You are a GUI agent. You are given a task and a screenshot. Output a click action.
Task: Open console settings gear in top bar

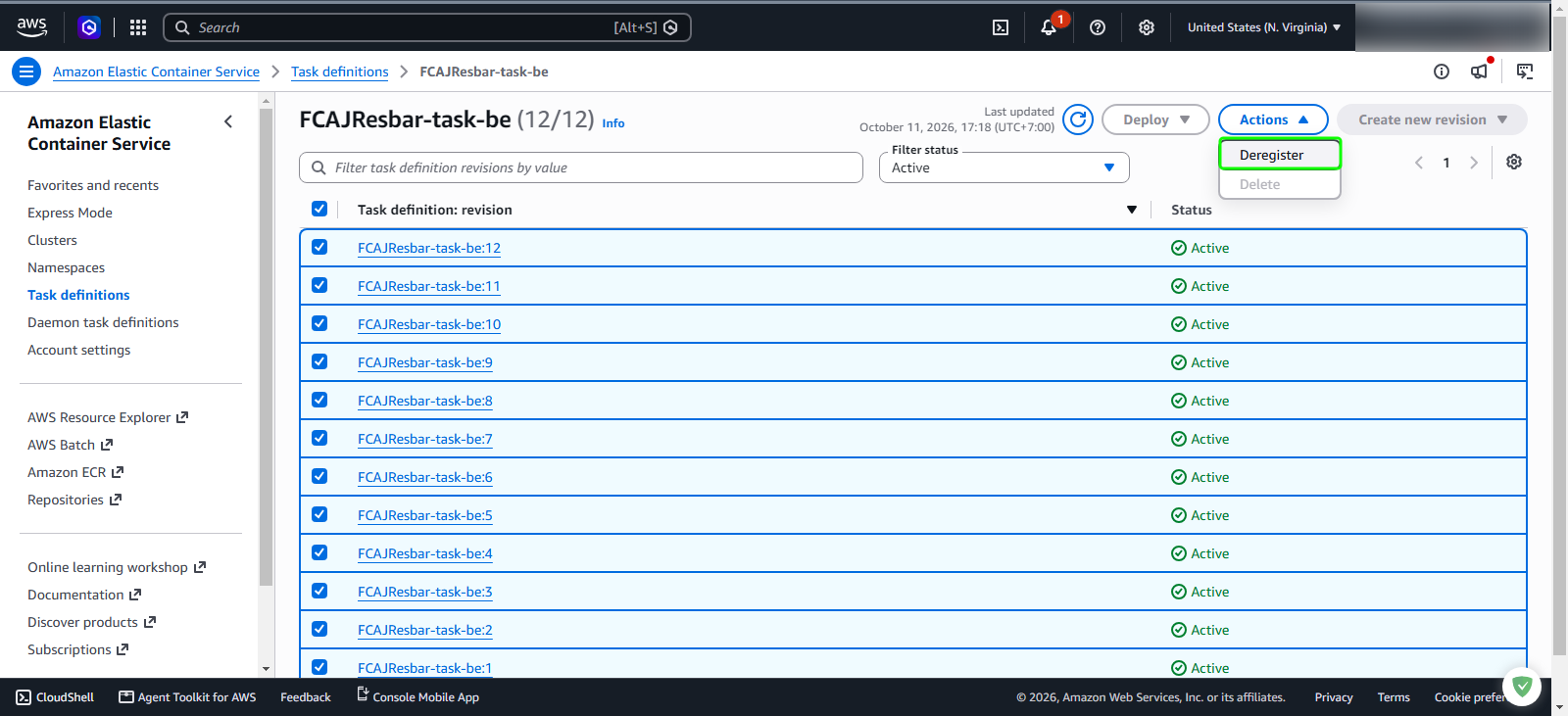[1147, 27]
